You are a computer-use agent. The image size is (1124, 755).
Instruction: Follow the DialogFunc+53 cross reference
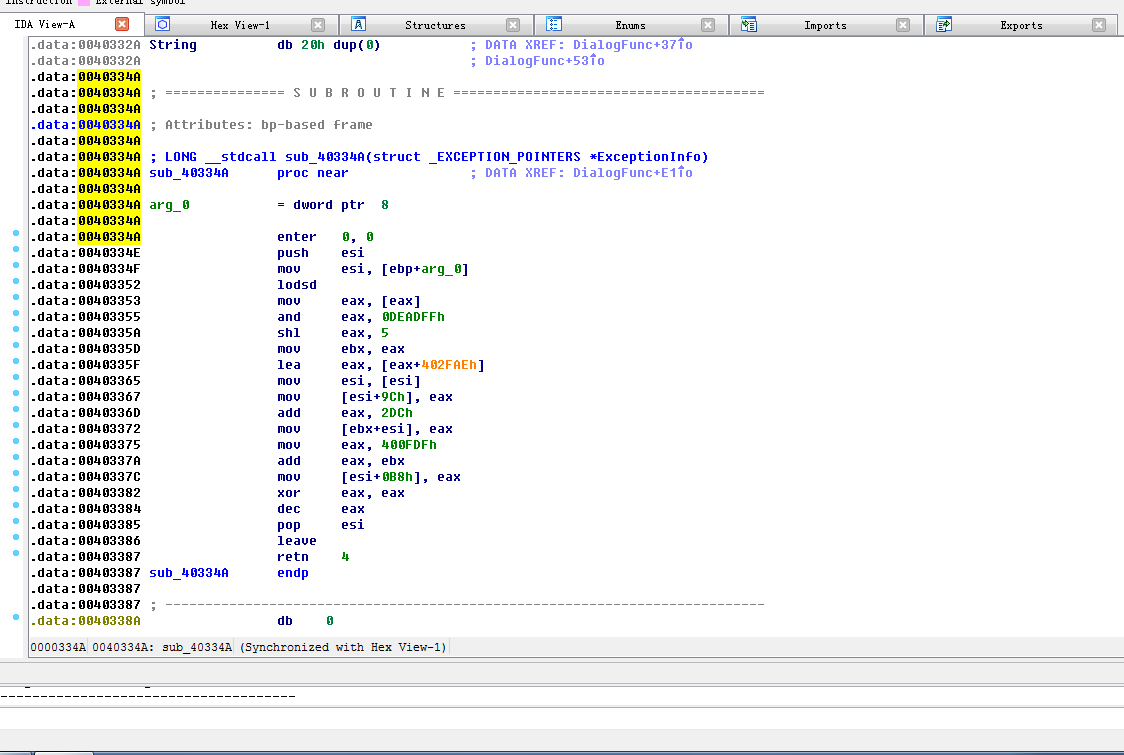[545, 61]
